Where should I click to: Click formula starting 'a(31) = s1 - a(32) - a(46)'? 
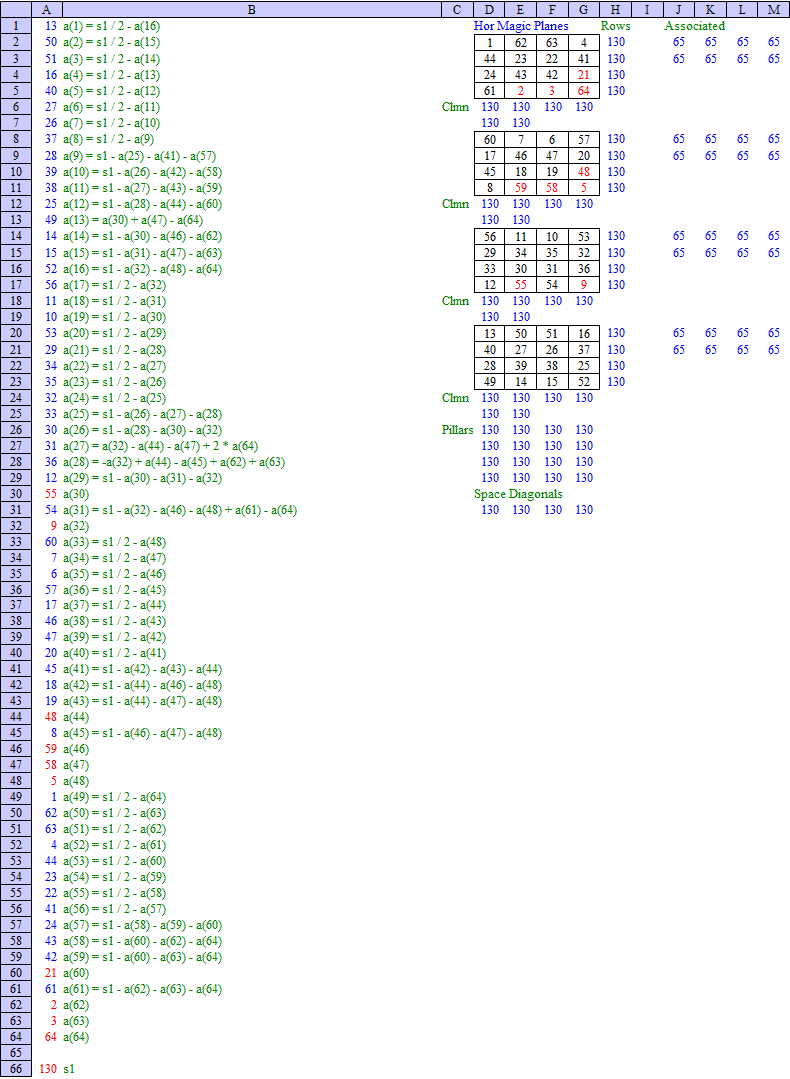tap(180, 510)
